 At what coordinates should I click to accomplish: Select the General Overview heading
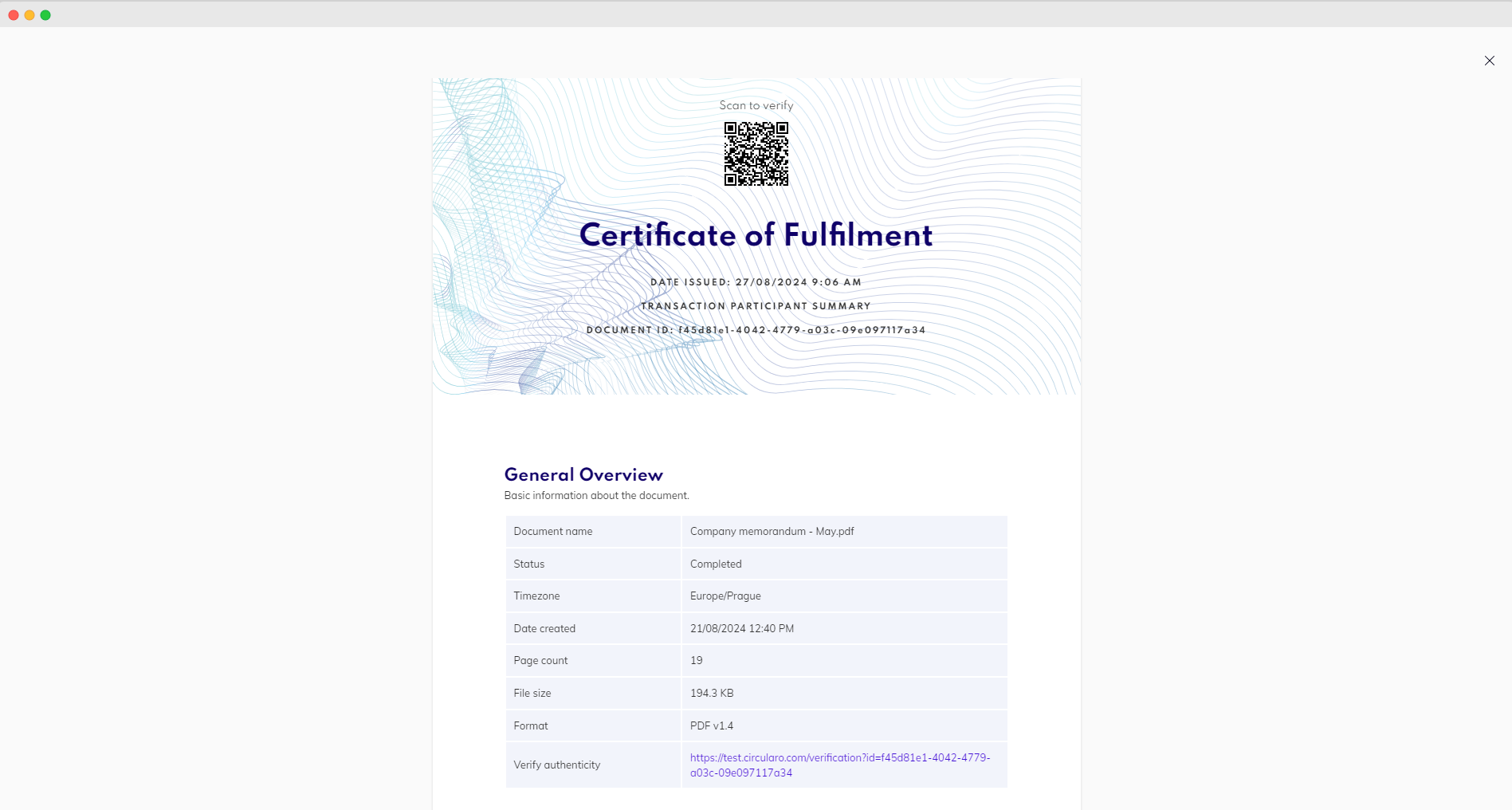click(583, 474)
